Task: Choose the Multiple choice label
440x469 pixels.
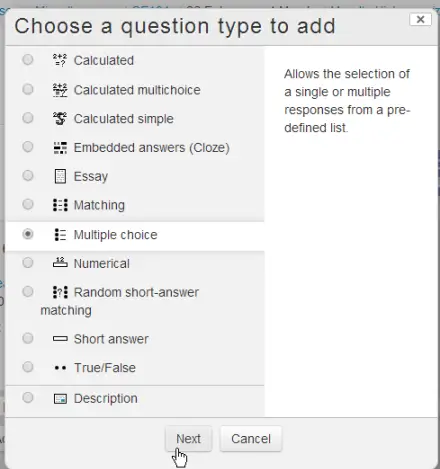Action: point(115,235)
